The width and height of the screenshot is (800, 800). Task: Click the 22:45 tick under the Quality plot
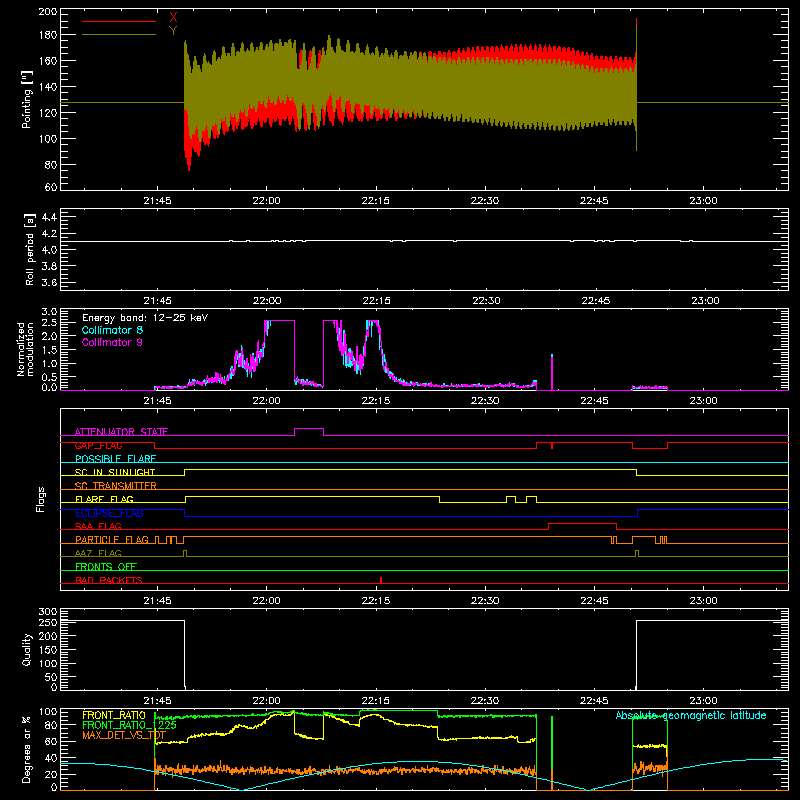[x=594, y=701]
